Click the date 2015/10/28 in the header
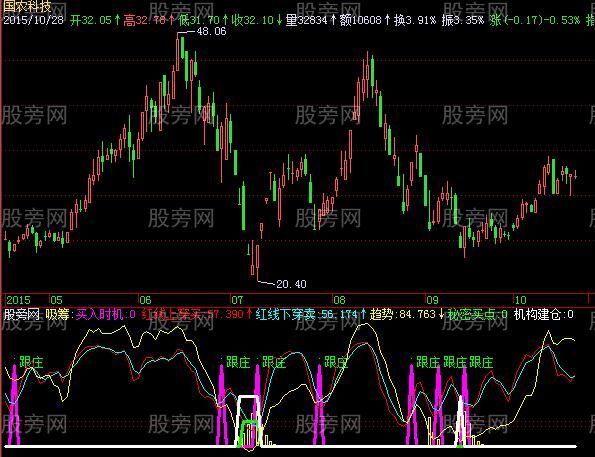595x457 pixels. (33, 20)
